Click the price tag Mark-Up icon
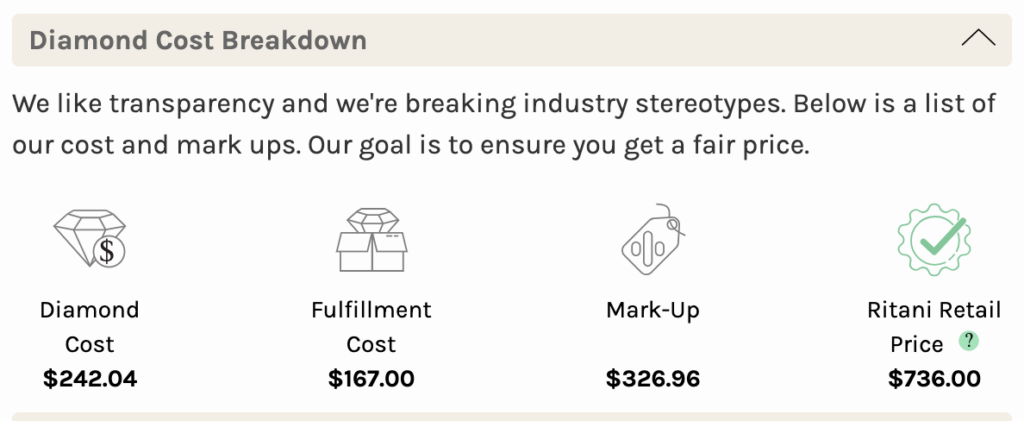This screenshot has height=421, width=1024. pyautogui.click(x=652, y=239)
